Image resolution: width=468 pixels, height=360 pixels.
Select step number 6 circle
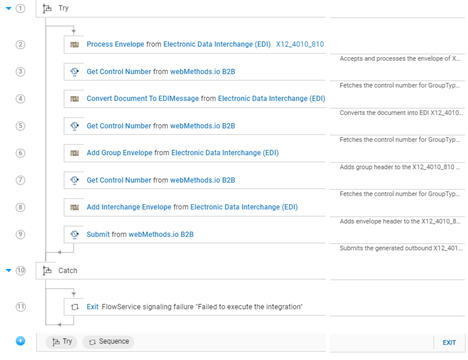click(x=20, y=153)
